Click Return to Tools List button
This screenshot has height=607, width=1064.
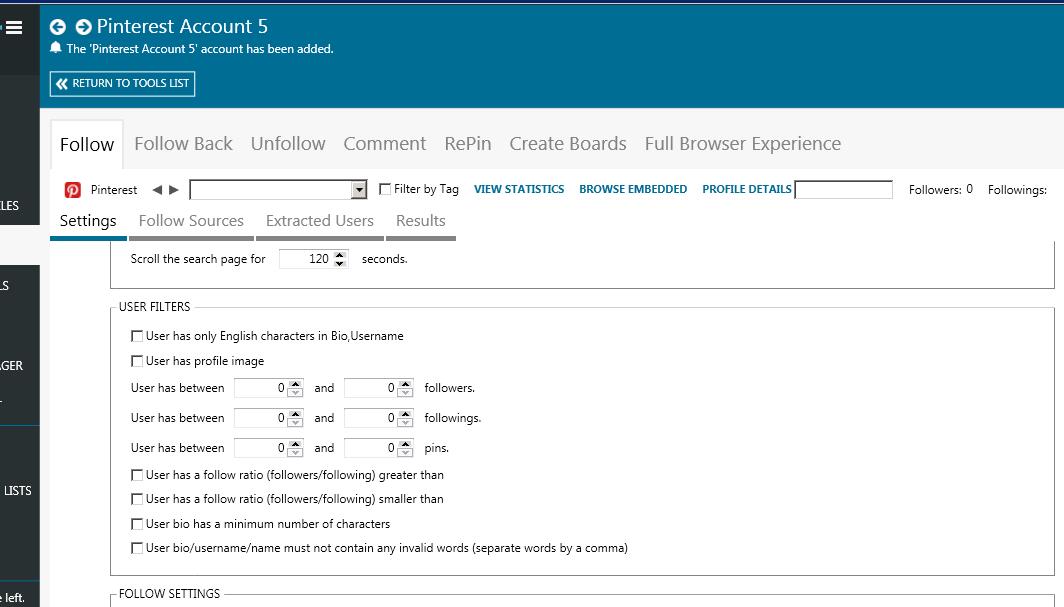pyautogui.click(x=123, y=84)
